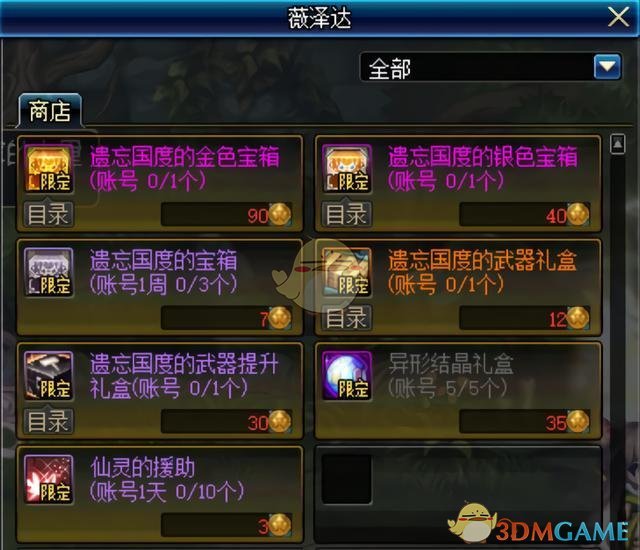Open 目录 for the weapon upgrade gift box
The height and width of the screenshot is (550, 640).
[x=49, y=421]
